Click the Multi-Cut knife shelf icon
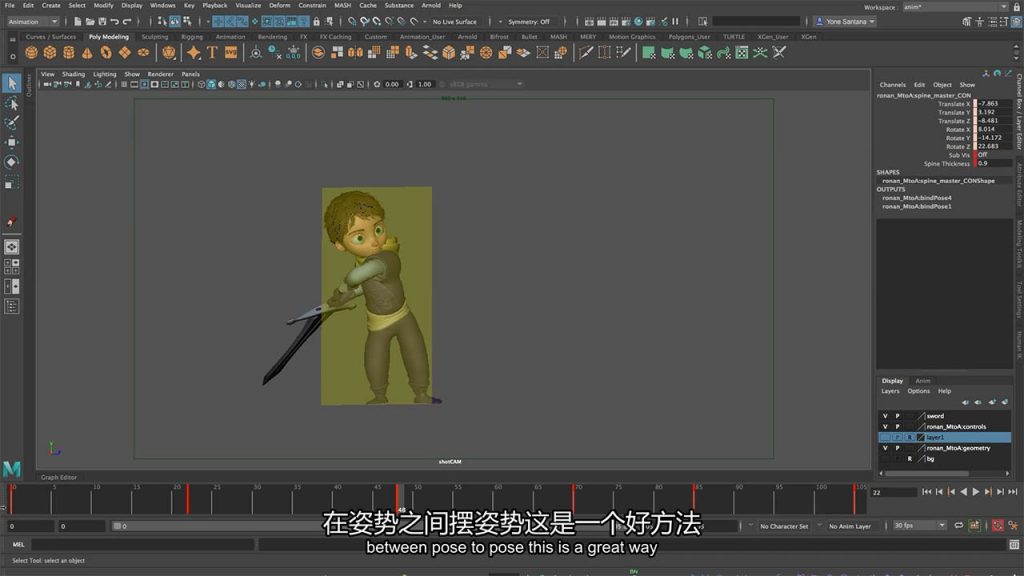Viewport: 1024px width, 576px height. 586,53
